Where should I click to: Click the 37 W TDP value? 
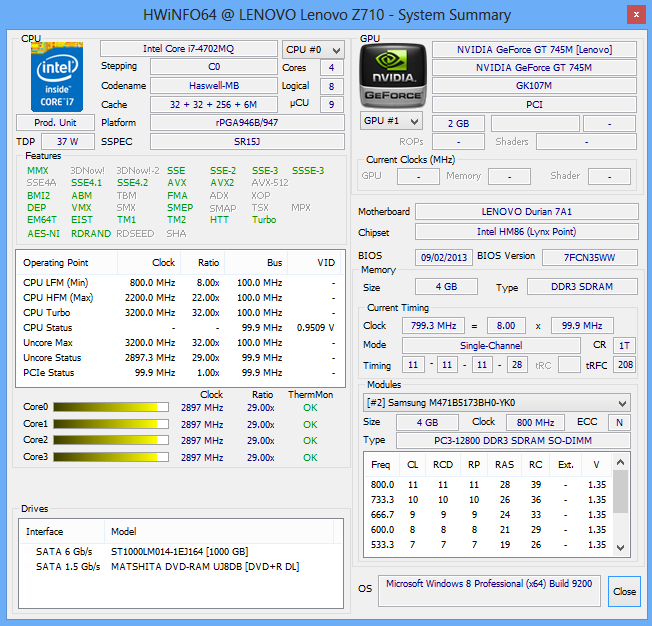tap(68, 141)
